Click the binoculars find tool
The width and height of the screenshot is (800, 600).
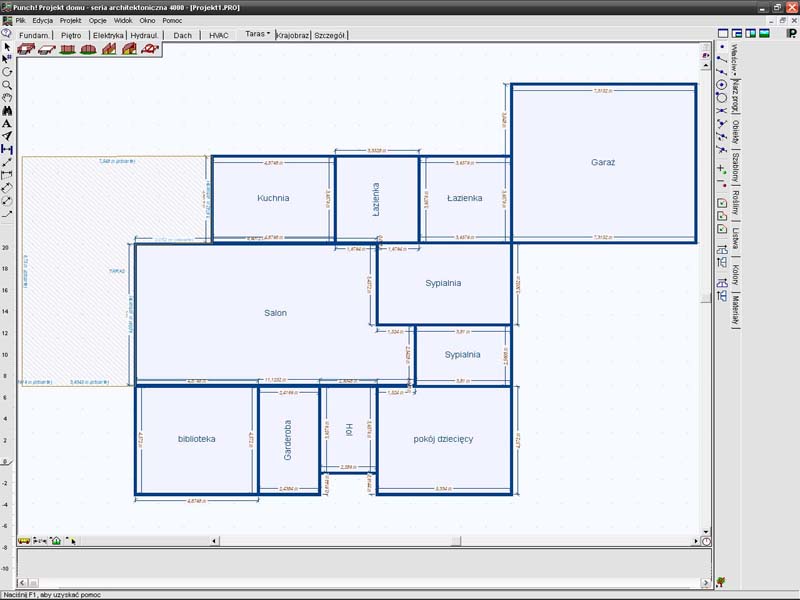7,110
